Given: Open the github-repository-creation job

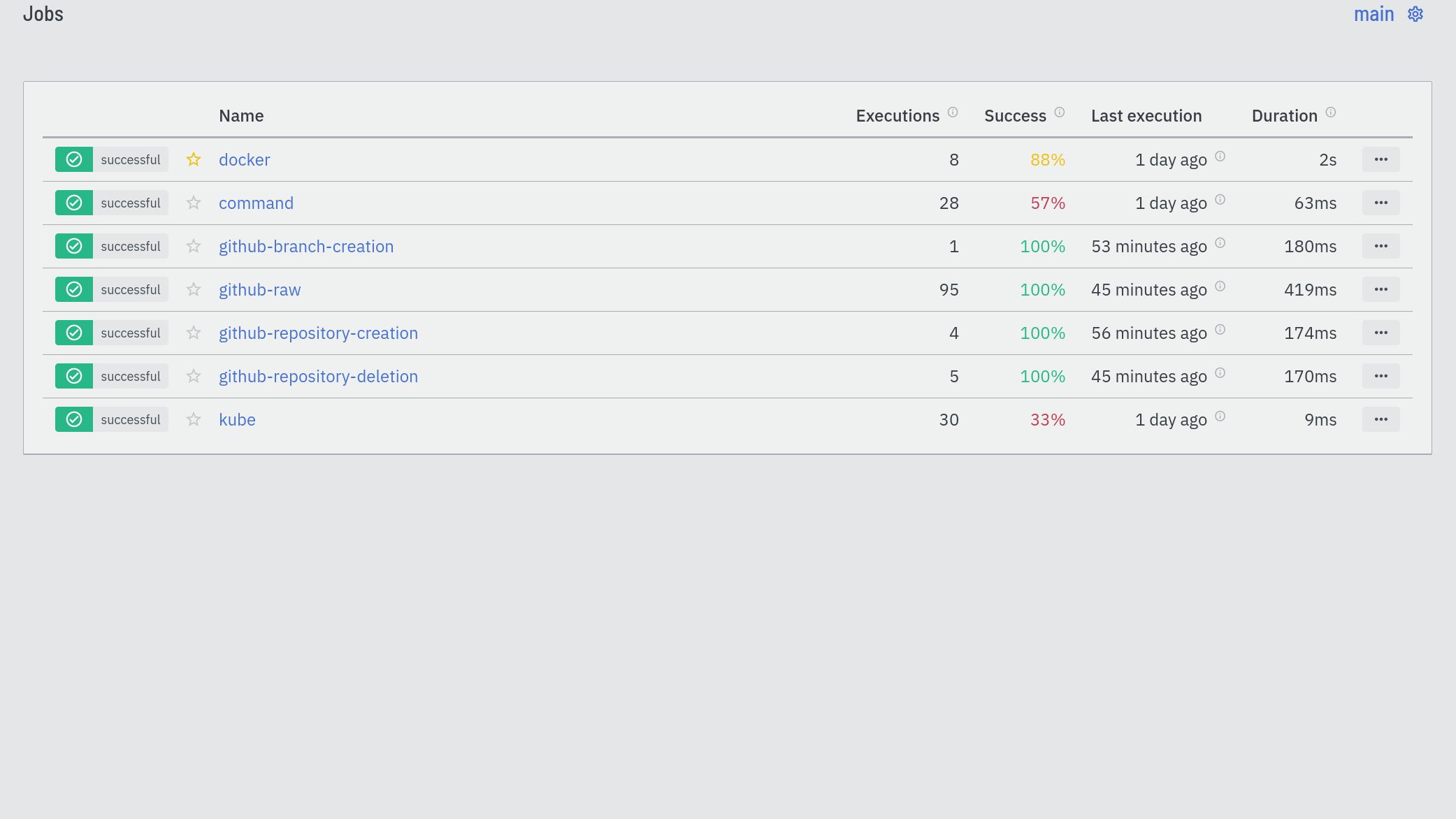Looking at the screenshot, I should 318,333.
